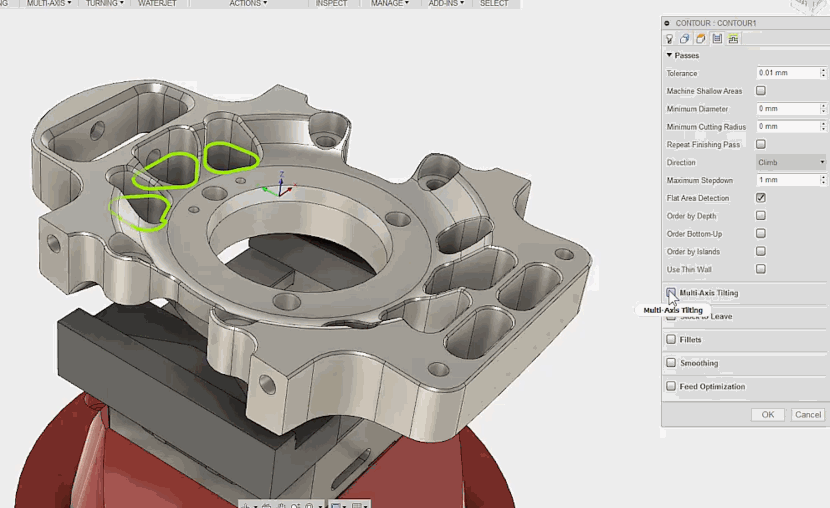
Task: Open the Tool tab icon in Contour dialog
Action: pos(670,39)
